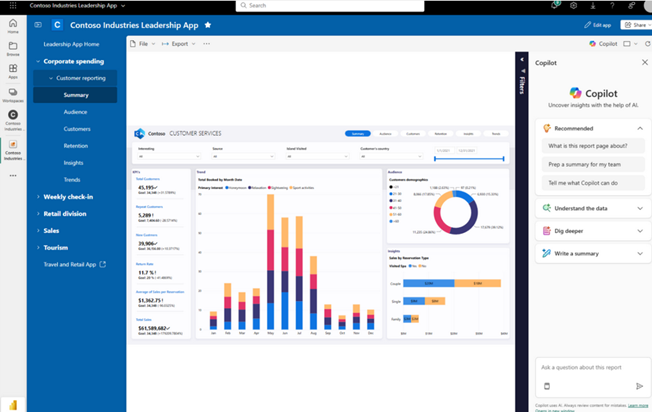Switch to the Customers pill in the report
652x412 pixels.
point(412,133)
